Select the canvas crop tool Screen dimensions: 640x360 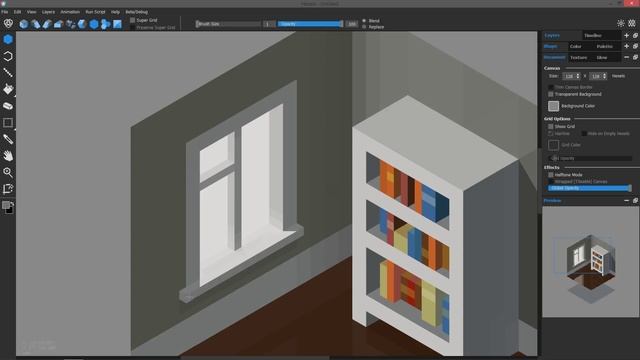pyautogui.click(x=8, y=189)
